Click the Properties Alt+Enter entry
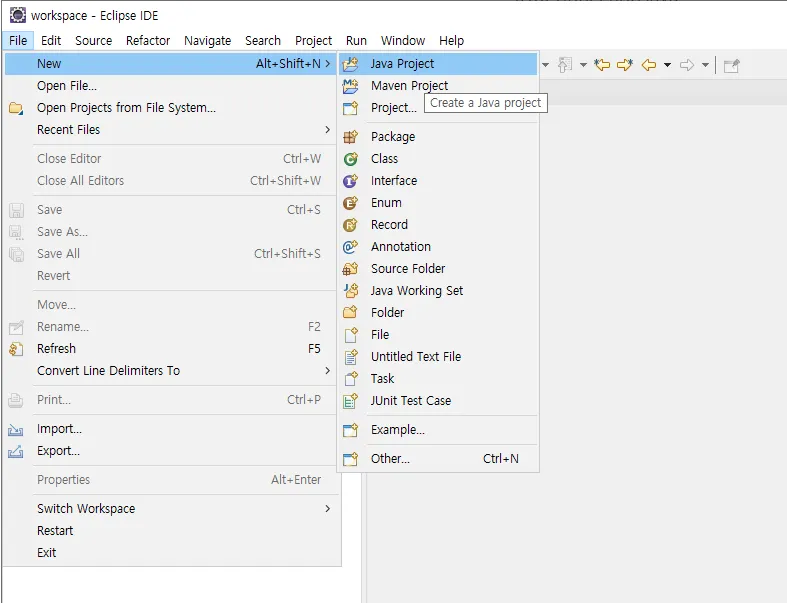 (171, 480)
